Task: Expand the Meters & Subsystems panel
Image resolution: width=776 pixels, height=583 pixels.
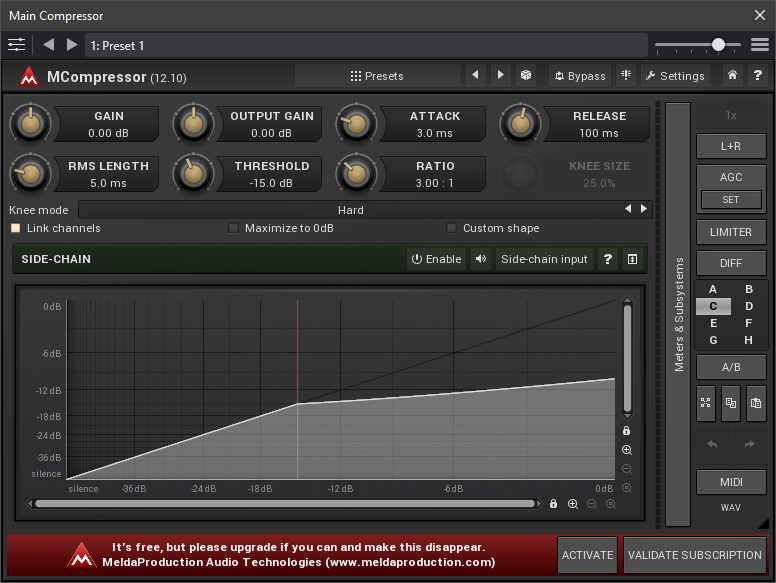Action: [678, 314]
